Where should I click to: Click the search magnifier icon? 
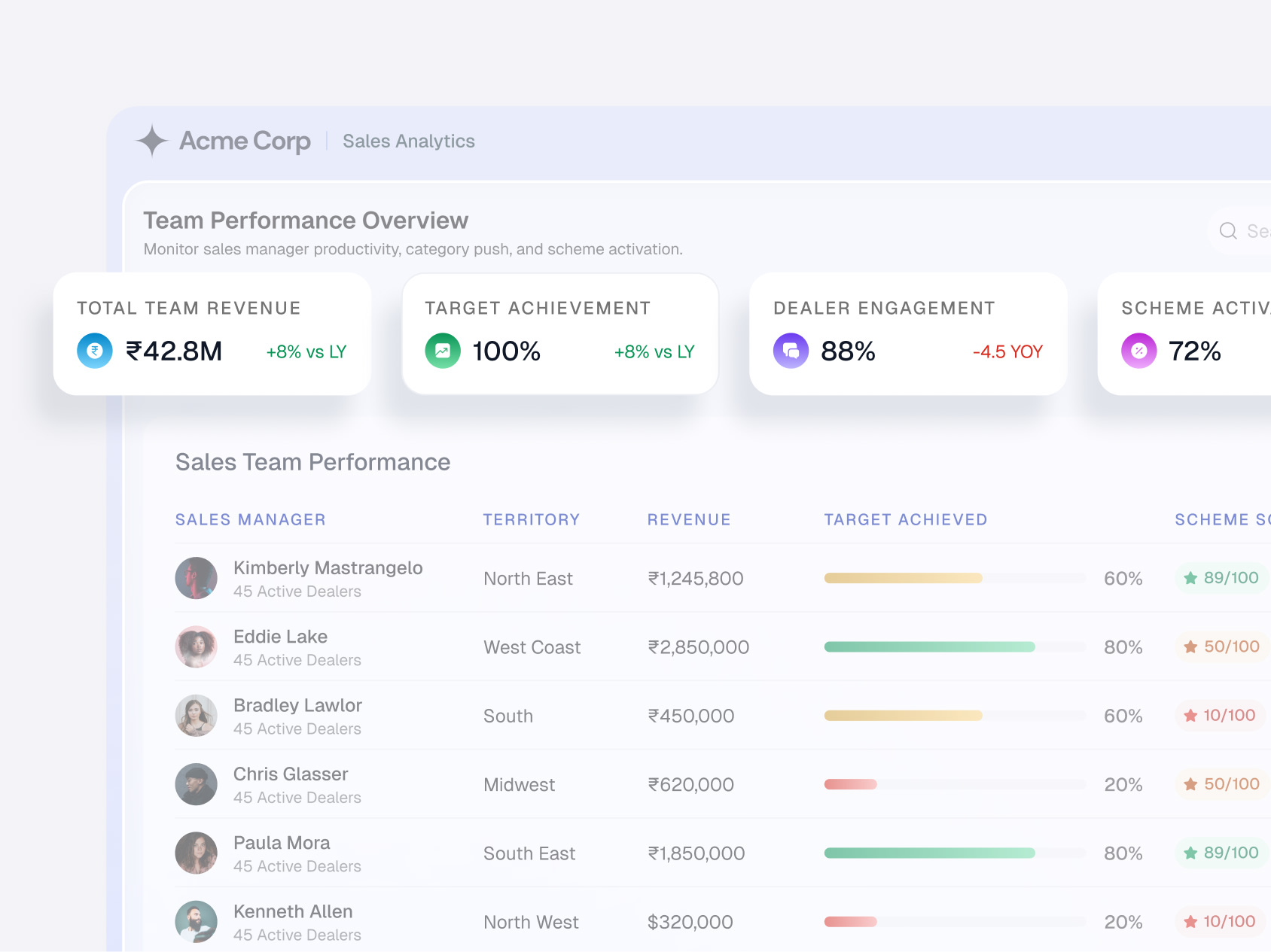click(x=1228, y=231)
